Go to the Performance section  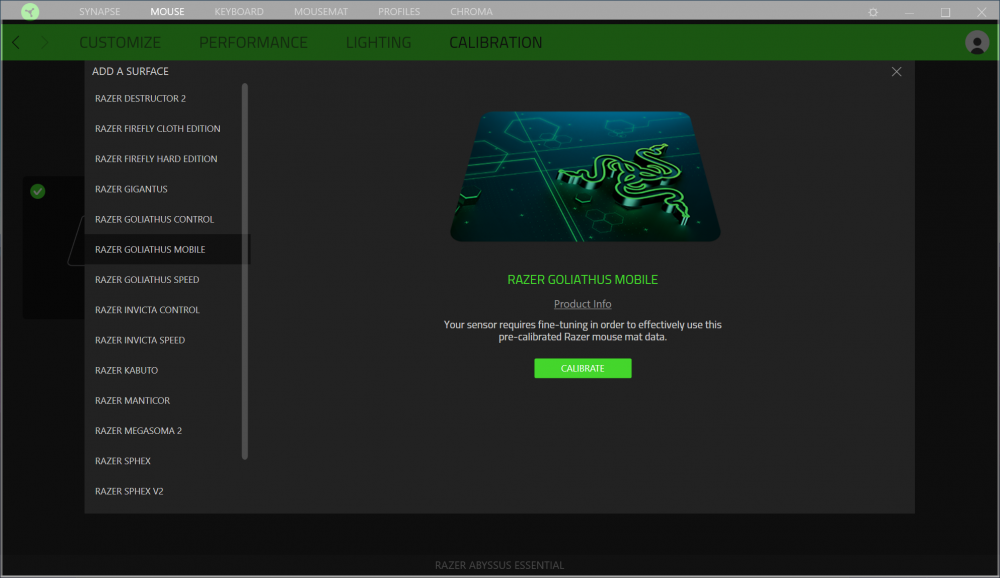tap(253, 43)
